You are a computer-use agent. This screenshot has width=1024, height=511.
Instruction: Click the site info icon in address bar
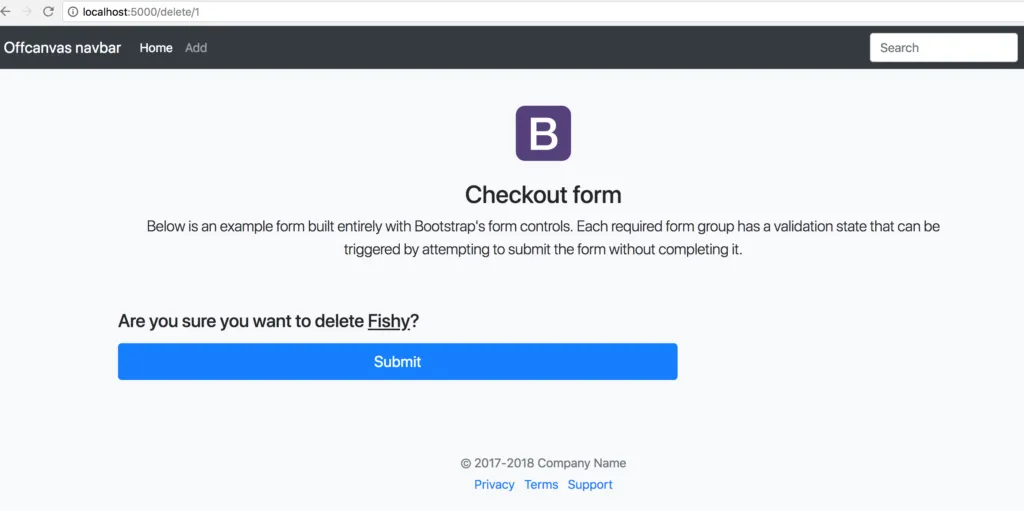point(73,12)
